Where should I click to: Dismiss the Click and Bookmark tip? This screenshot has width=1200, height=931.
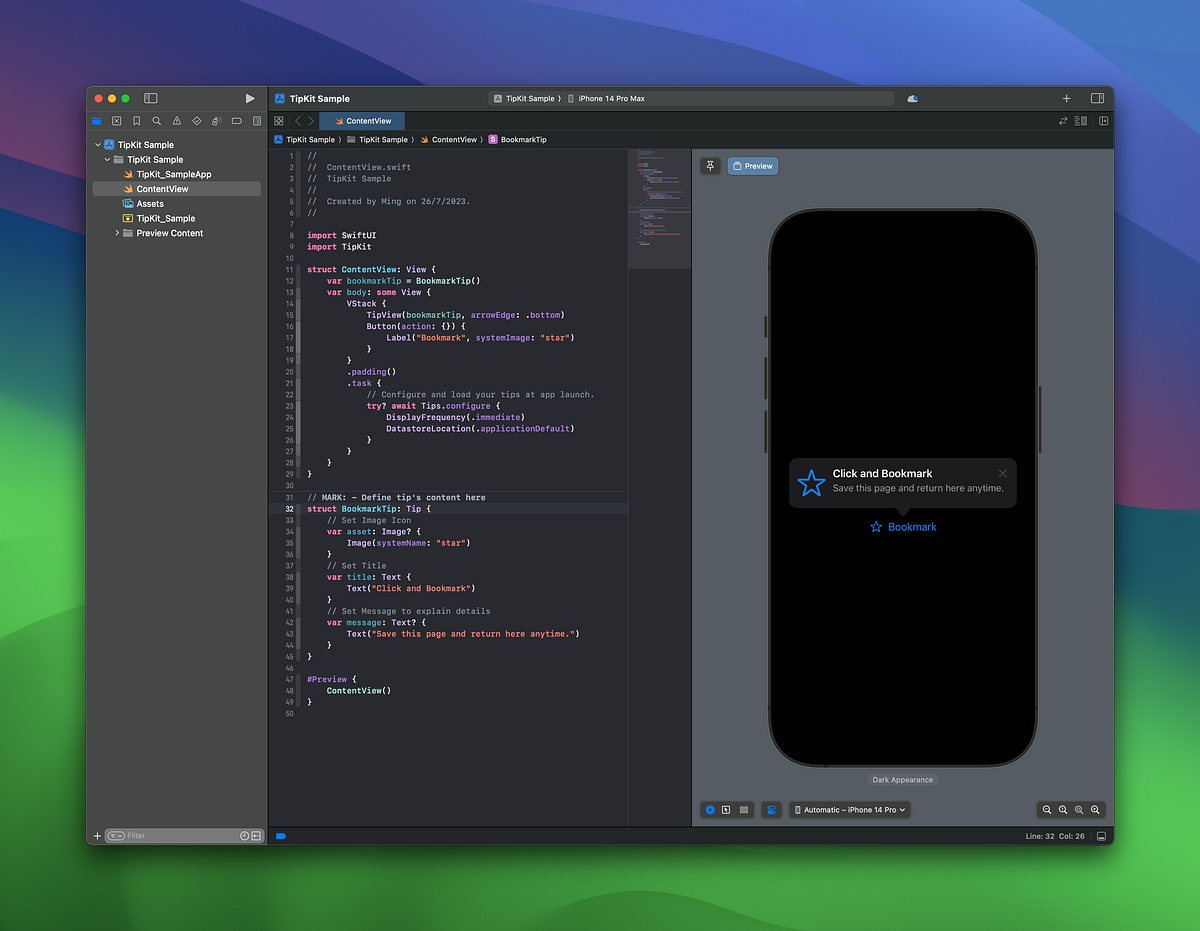tap(1002, 473)
